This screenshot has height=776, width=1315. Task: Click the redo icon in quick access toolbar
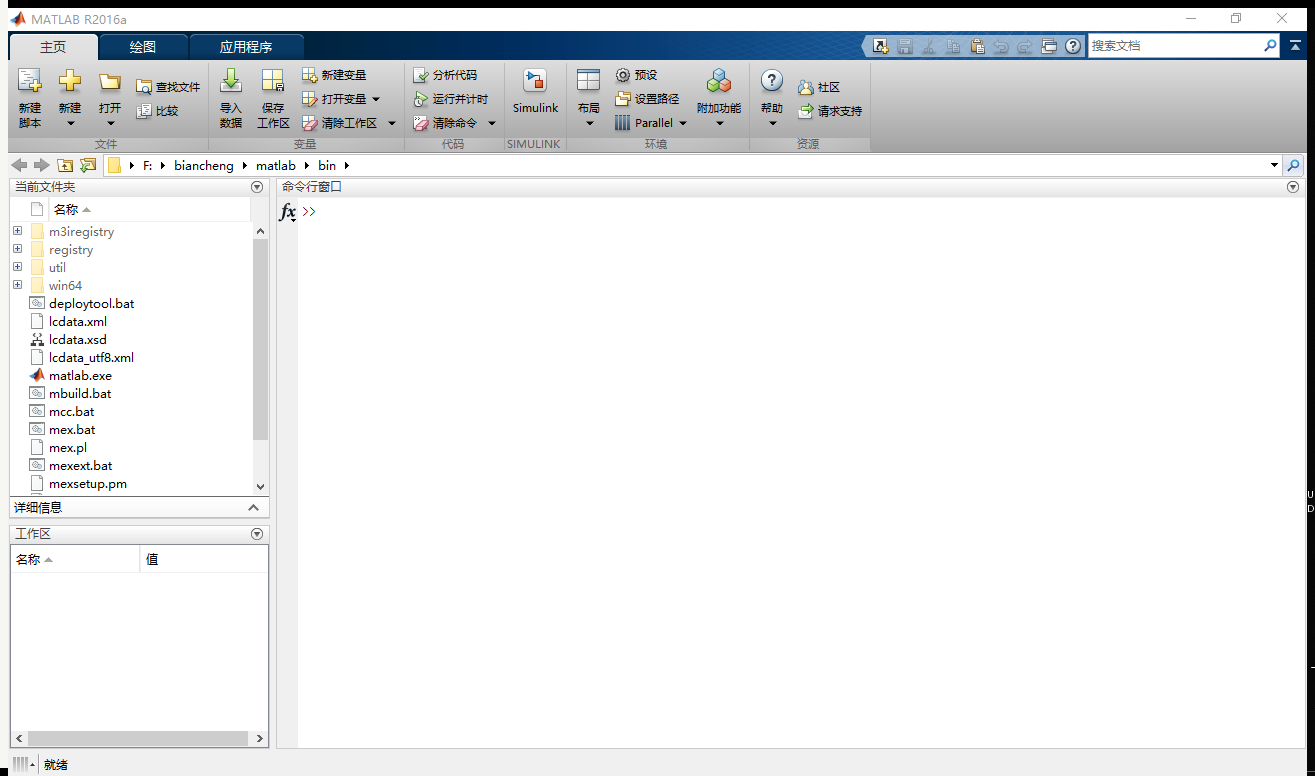pyautogui.click(x=1025, y=46)
